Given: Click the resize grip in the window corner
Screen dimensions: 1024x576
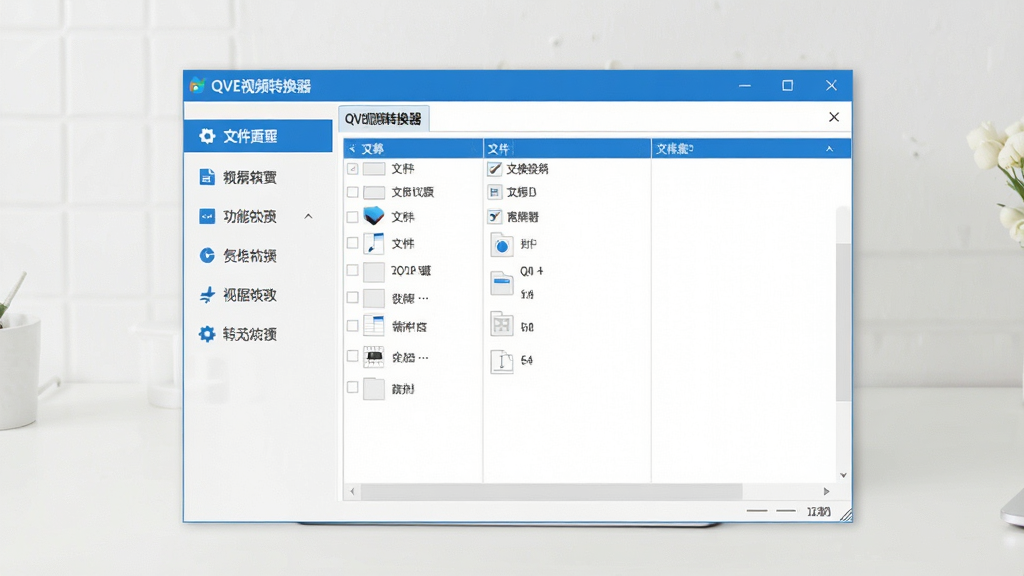Looking at the screenshot, I should pyautogui.click(x=846, y=515).
